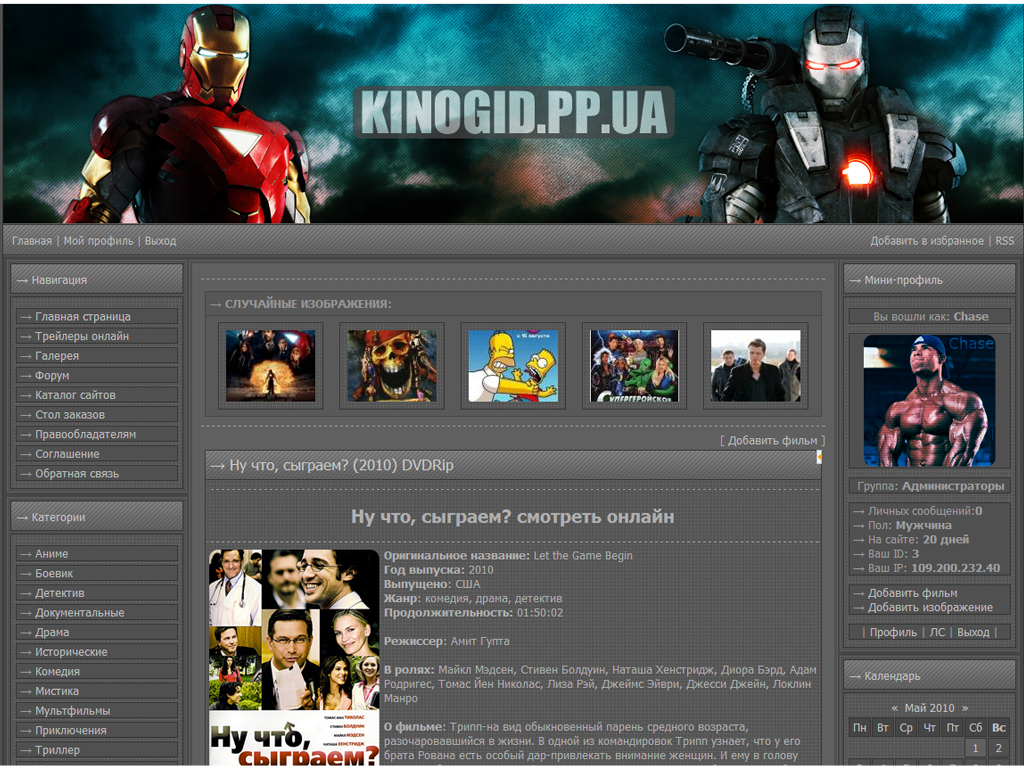Click Добавить фильм in the mini-profile
Image resolution: width=1024 pixels, height=768 pixels.
click(912, 593)
